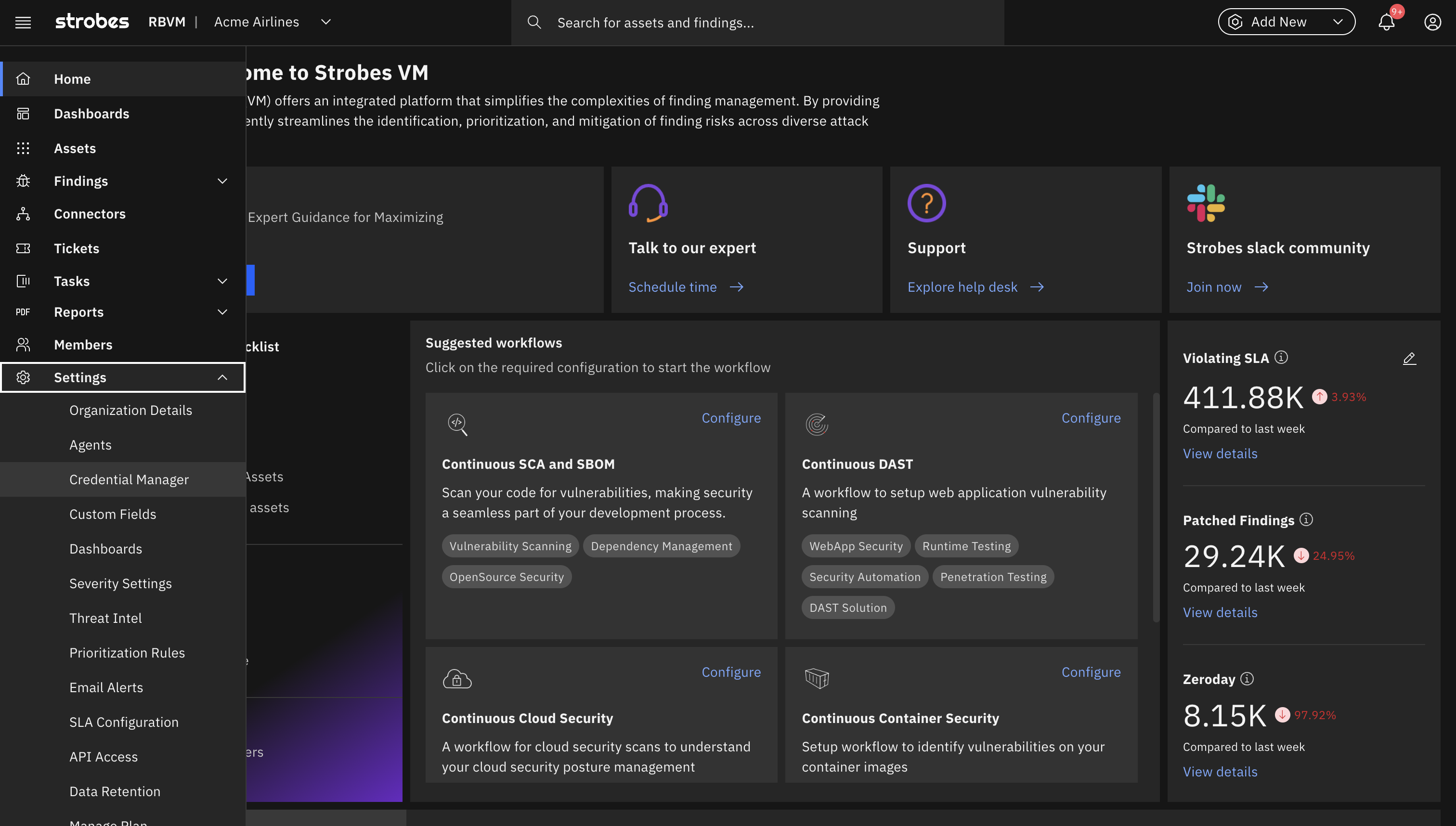View details for Patched Findings
1456x826 pixels.
[x=1220, y=612]
